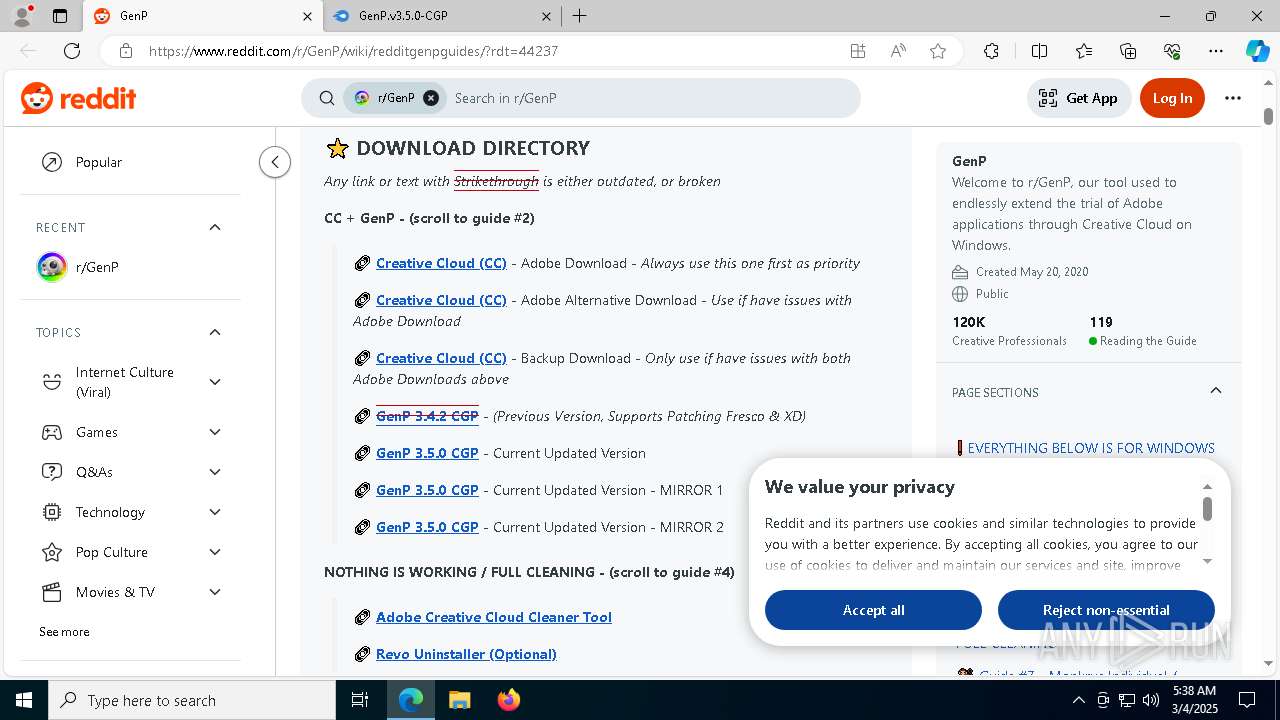
Task: Open Creative Cloud (CC) Backup Download link
Action: pyautogui.click(x=441, y=358)
